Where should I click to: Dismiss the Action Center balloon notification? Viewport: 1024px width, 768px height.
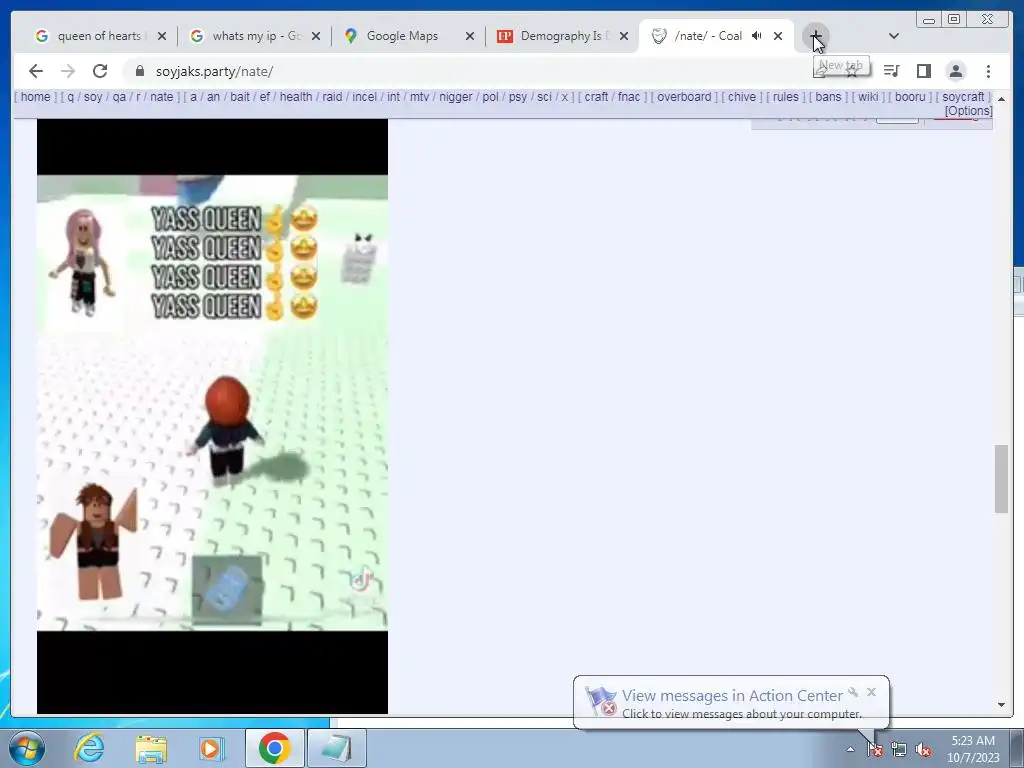pyautogui.click(x=871, y=692)
